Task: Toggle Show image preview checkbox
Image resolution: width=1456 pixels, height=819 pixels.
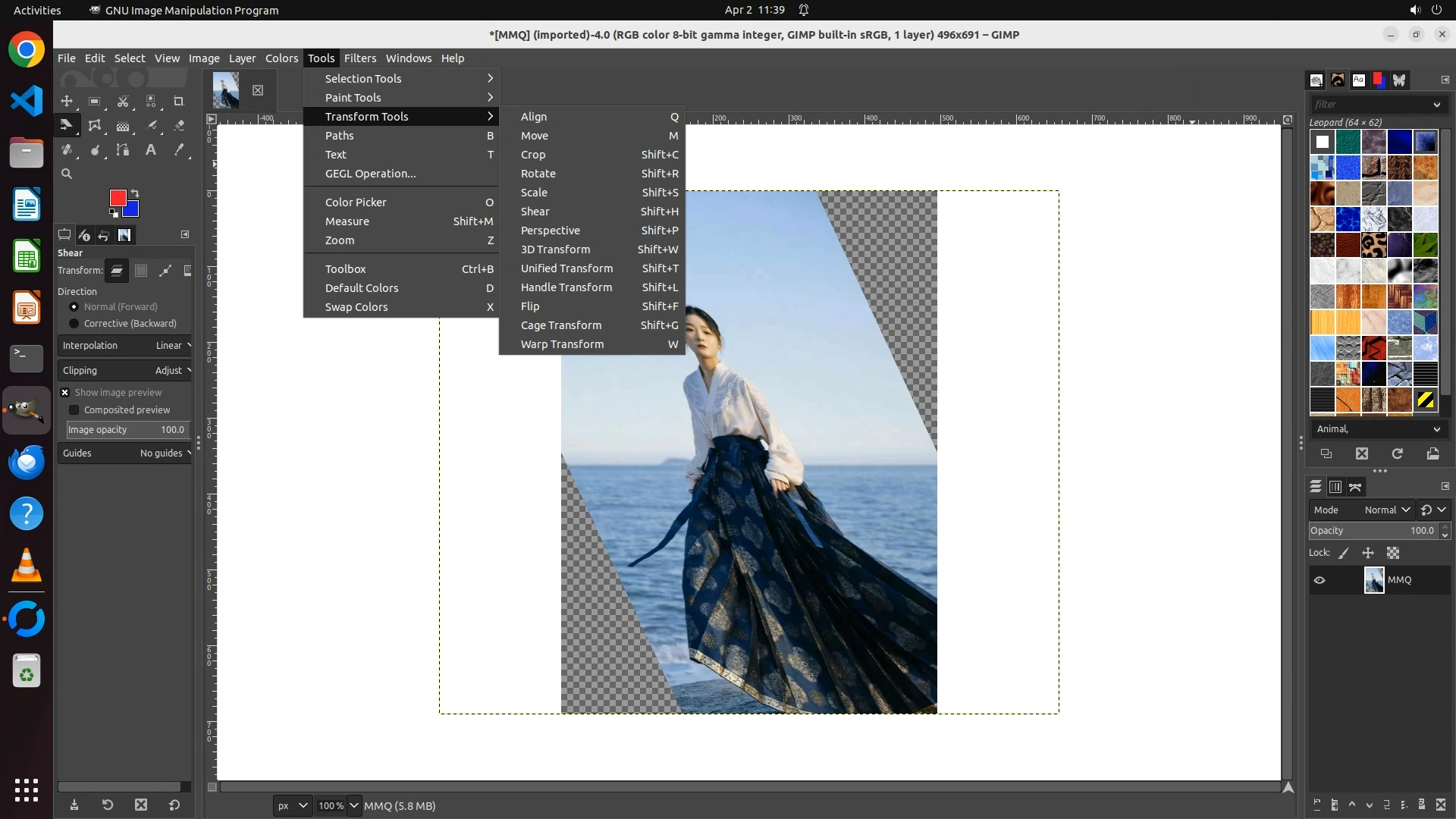Action: coord(65,393)
